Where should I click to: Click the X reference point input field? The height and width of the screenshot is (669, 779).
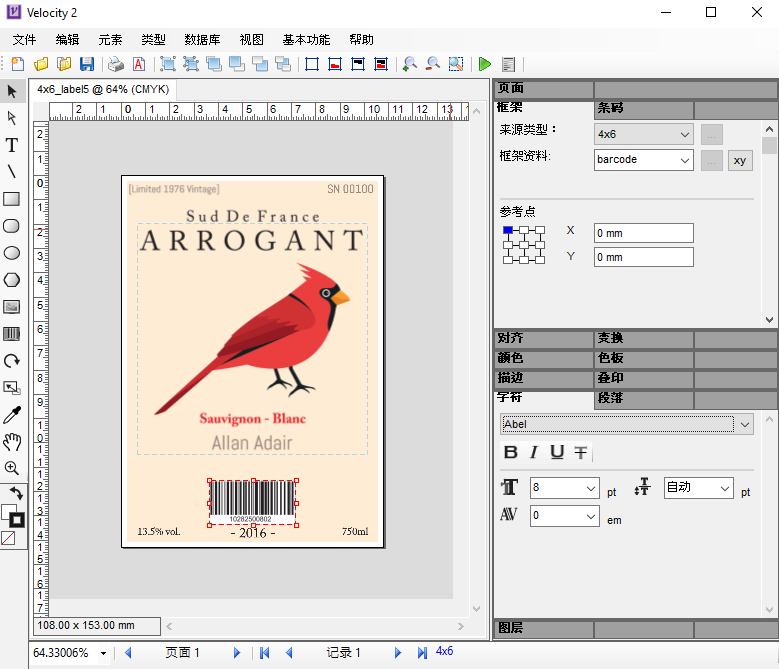coord(643,233)
